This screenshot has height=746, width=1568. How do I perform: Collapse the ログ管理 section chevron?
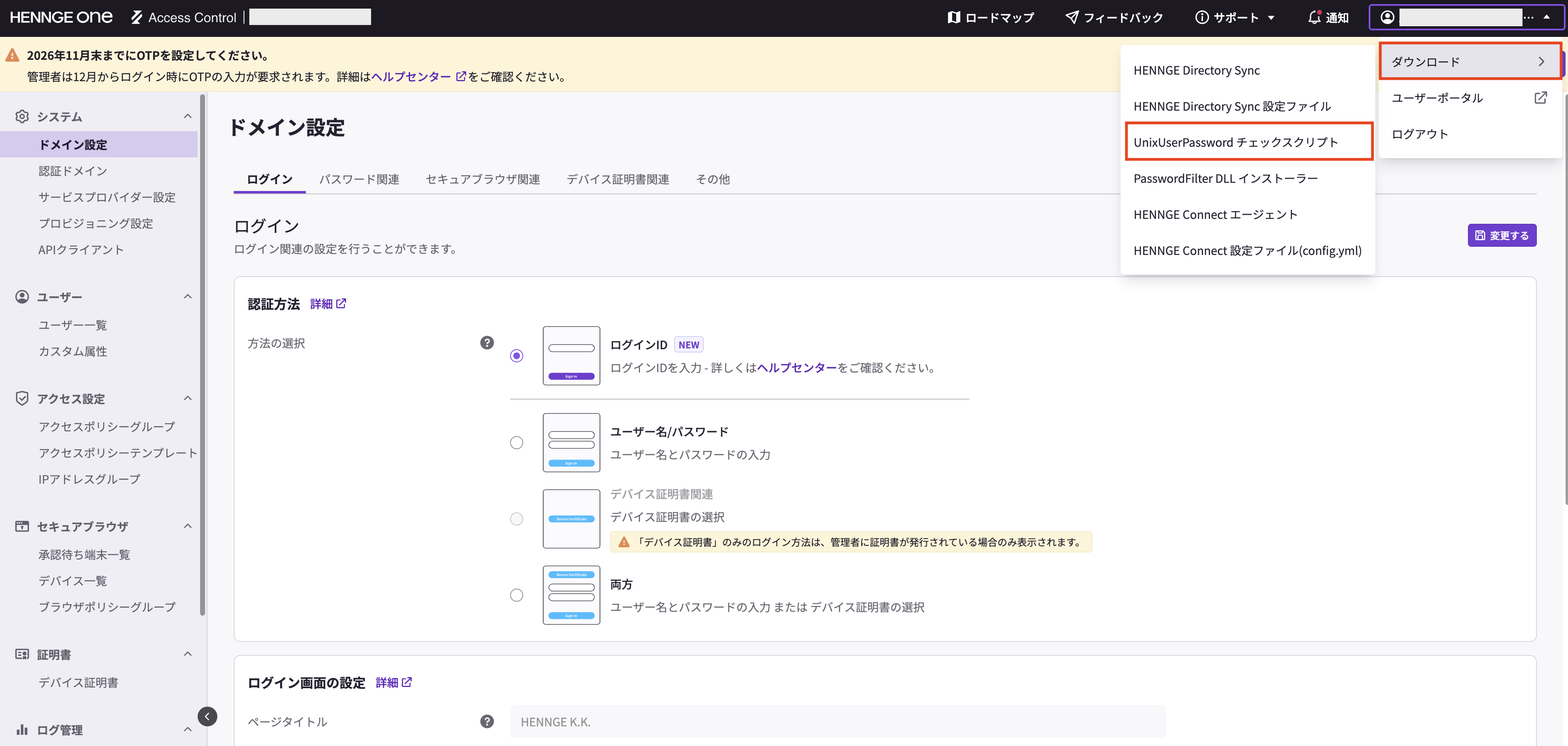click(187, 729)
